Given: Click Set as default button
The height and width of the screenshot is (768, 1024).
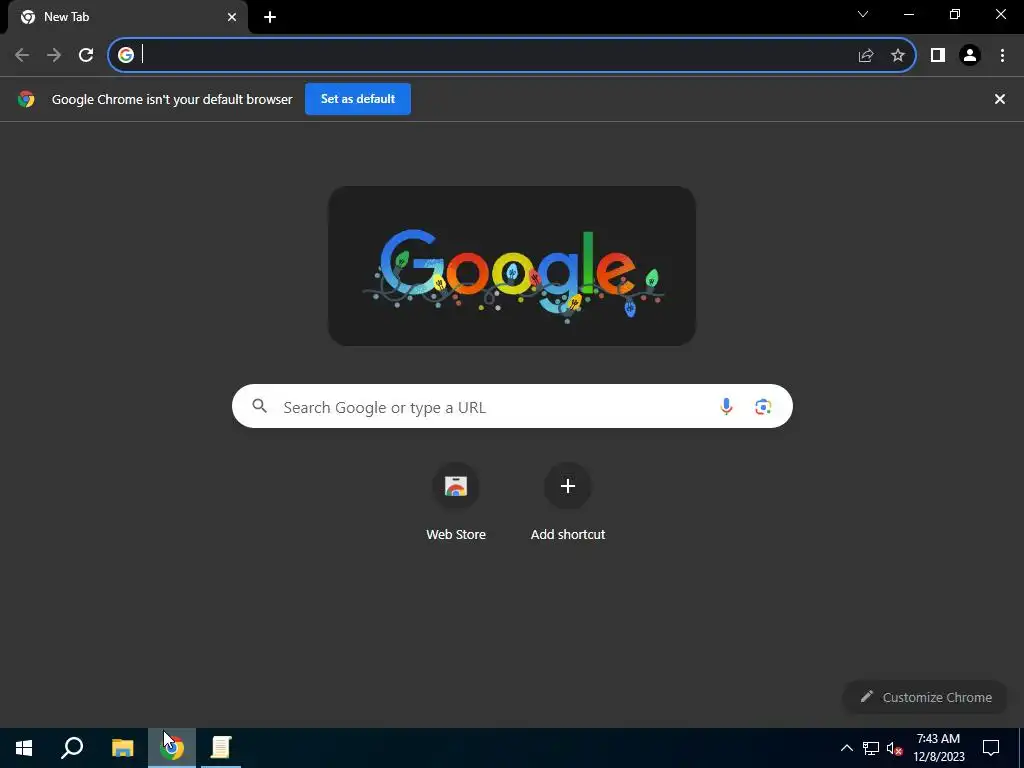Looking at the screenshot, I should [x=358, y=99].
